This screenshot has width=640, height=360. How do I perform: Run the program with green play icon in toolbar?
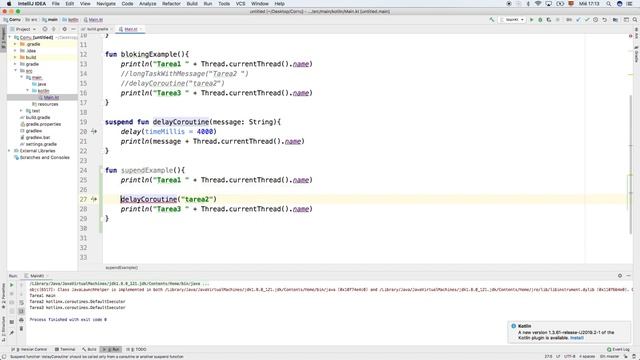tap(531, 20)
